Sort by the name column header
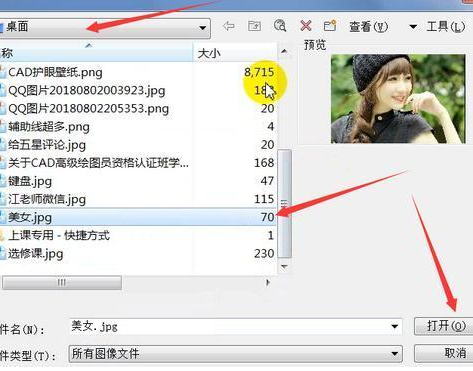Image resolution: width=473 pixels, height=371 pixels. point(96,53)
